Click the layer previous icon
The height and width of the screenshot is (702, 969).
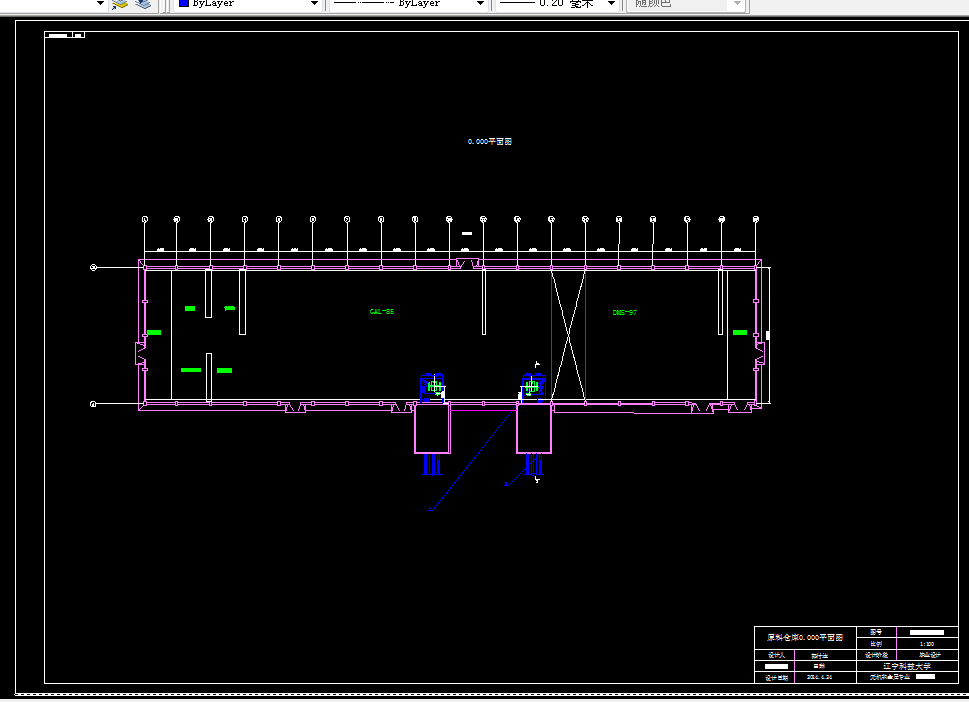click(120, 4)
